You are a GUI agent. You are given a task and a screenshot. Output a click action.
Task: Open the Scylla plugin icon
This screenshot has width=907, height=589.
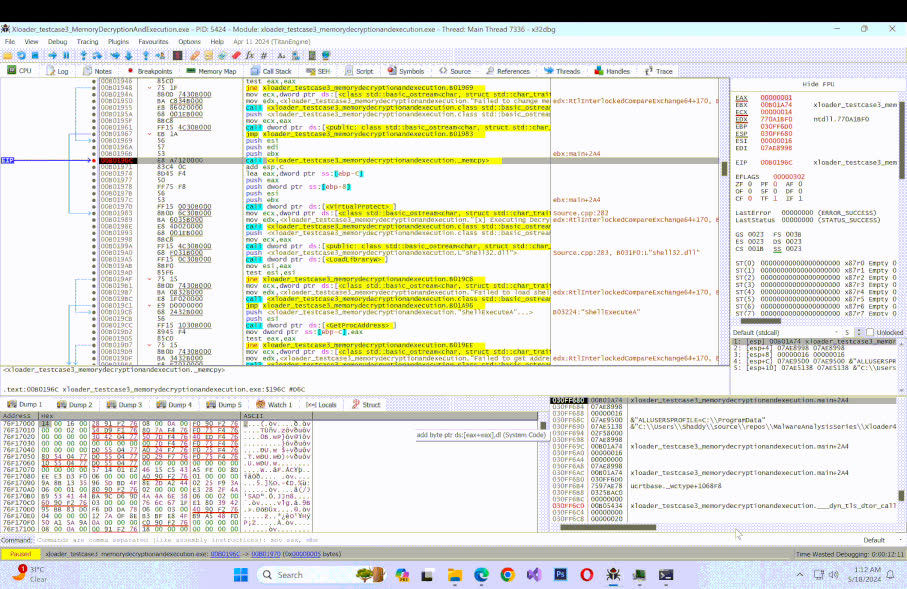coord(178,56)
